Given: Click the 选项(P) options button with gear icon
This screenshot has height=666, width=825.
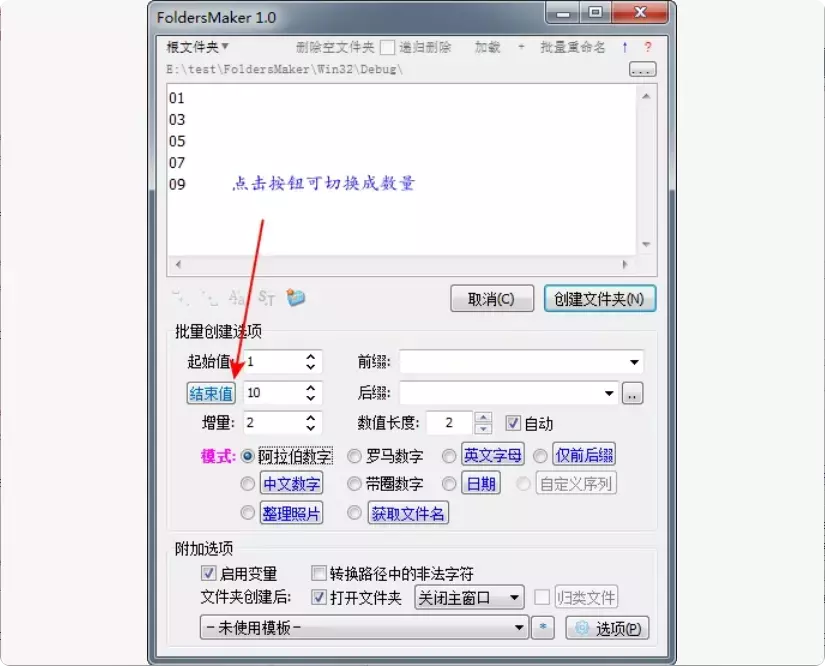Looking at the screenshot, I should (x=606, y=628).
